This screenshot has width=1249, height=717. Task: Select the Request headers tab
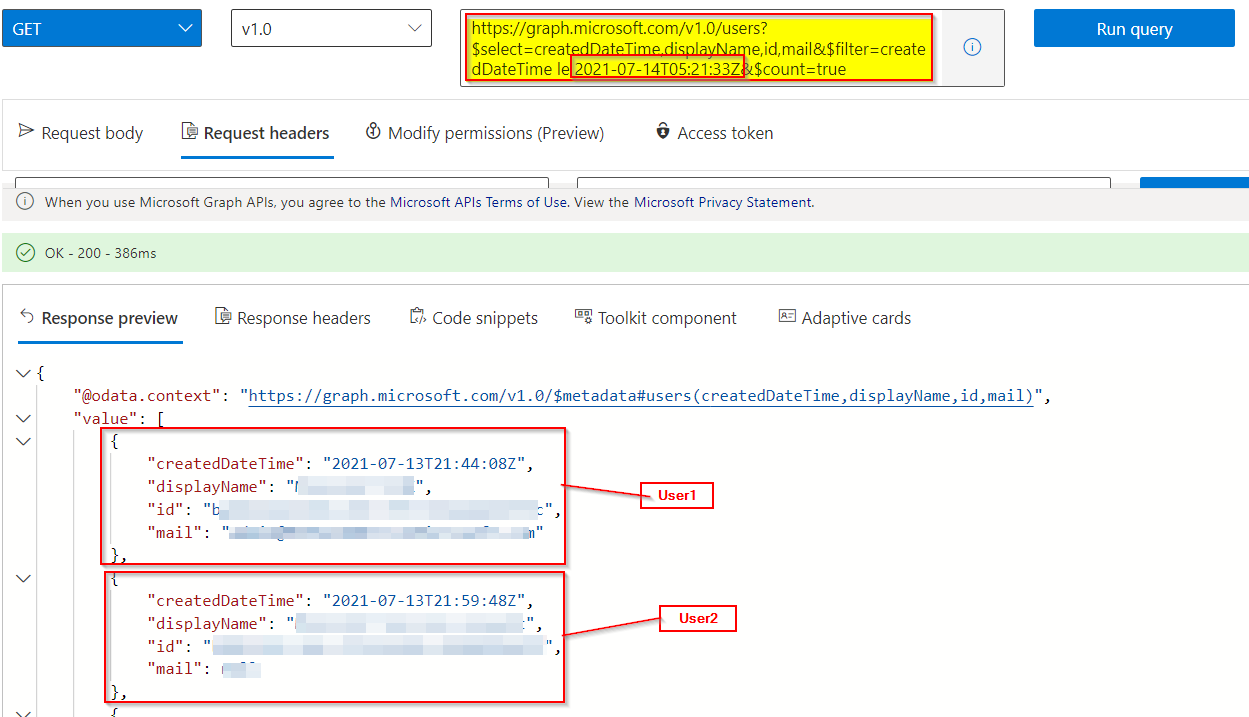pyautogui.click(x=256, y=133)
